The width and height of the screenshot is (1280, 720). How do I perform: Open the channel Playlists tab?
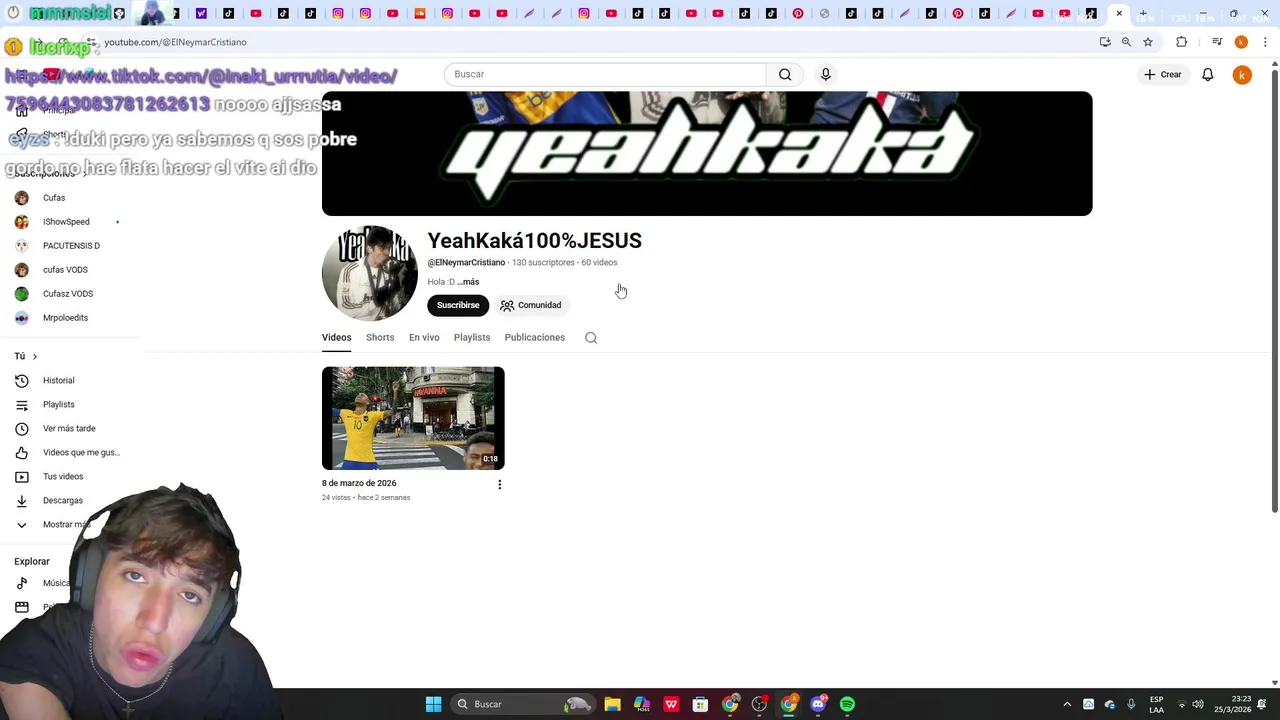(472, 338)
